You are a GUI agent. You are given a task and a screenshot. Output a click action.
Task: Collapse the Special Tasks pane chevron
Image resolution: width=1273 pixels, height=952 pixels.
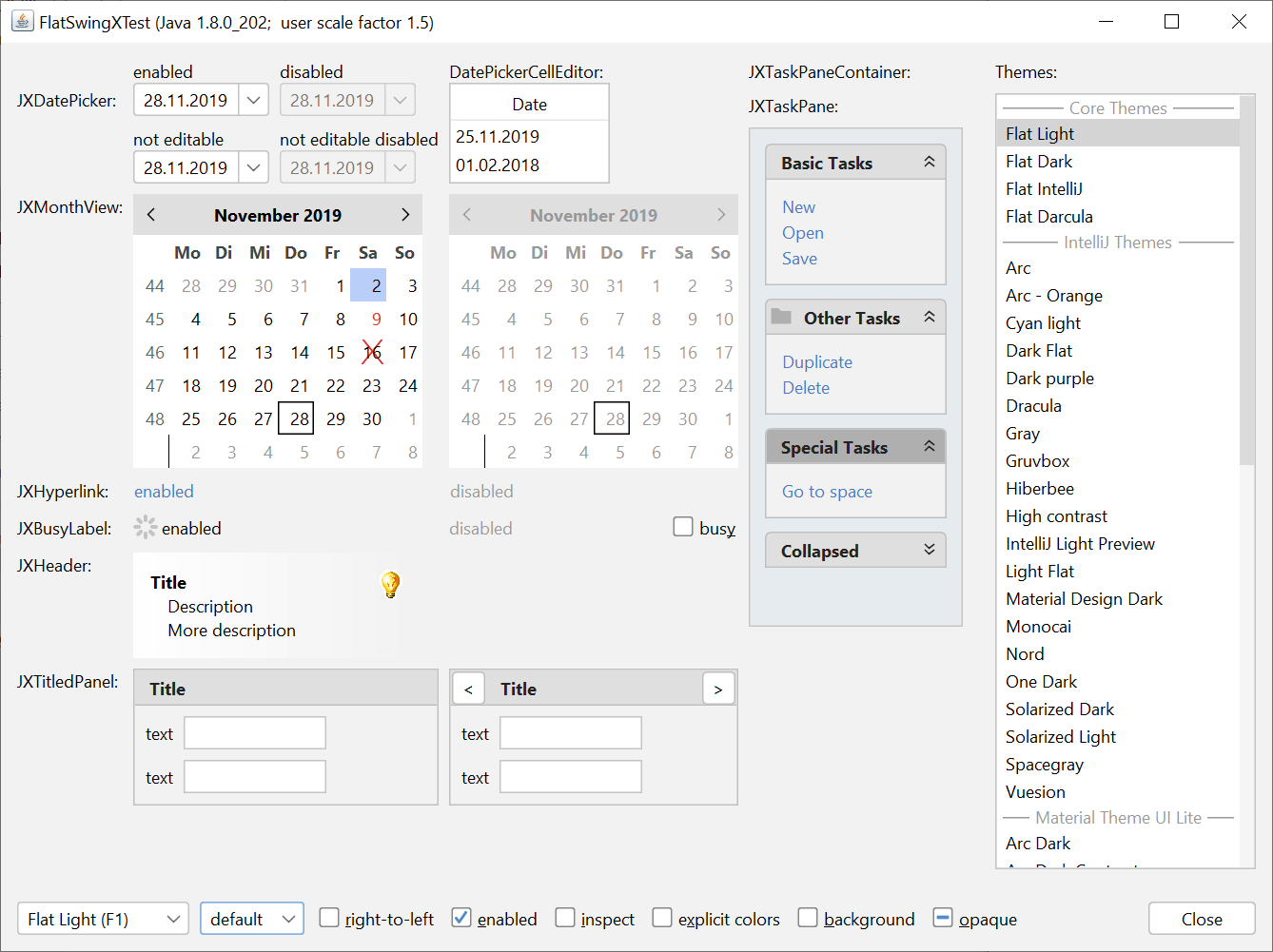click(x=929, y=447)
